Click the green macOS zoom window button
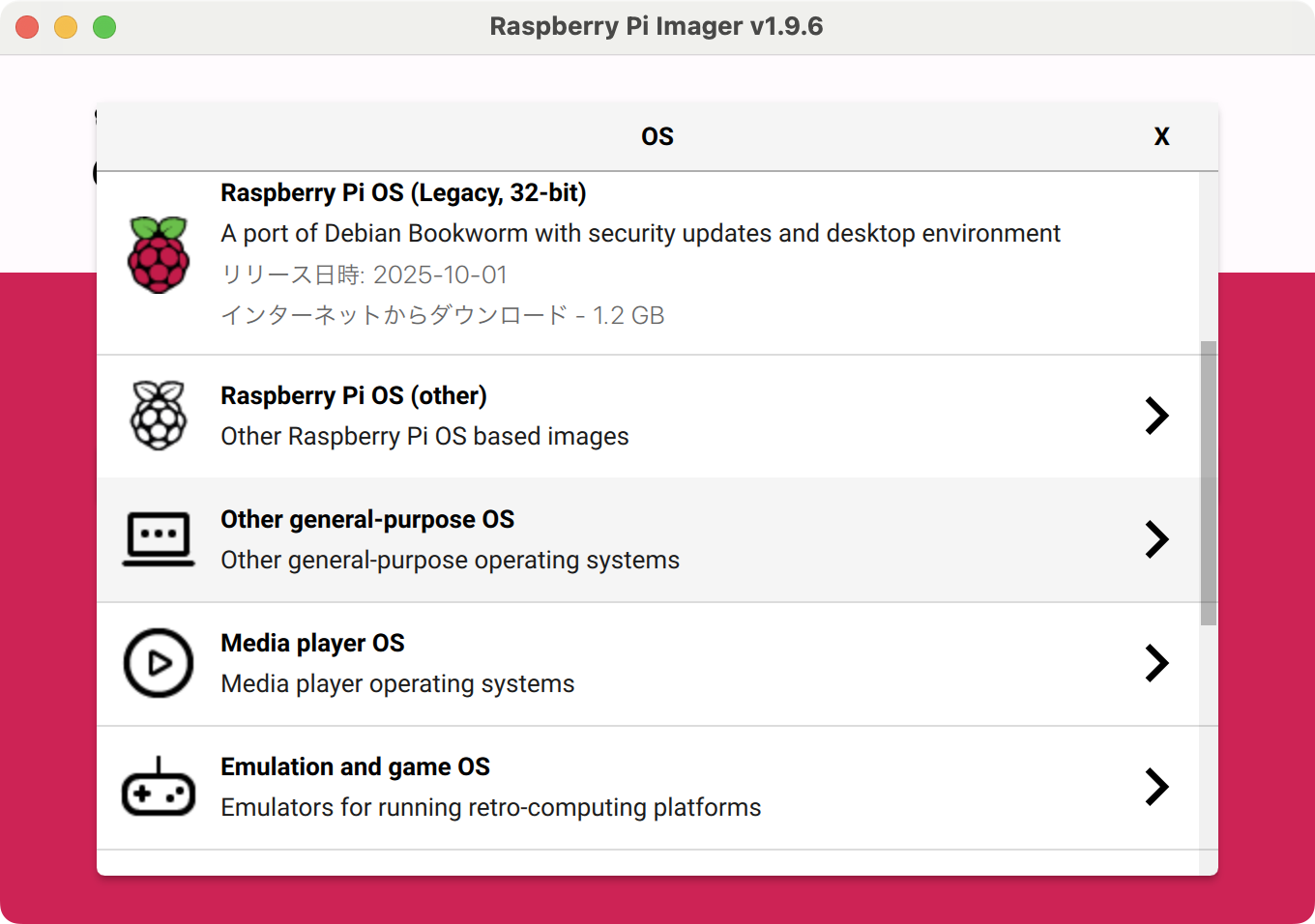The height and width of the screenshot is (924, 1315). [104, 27]
